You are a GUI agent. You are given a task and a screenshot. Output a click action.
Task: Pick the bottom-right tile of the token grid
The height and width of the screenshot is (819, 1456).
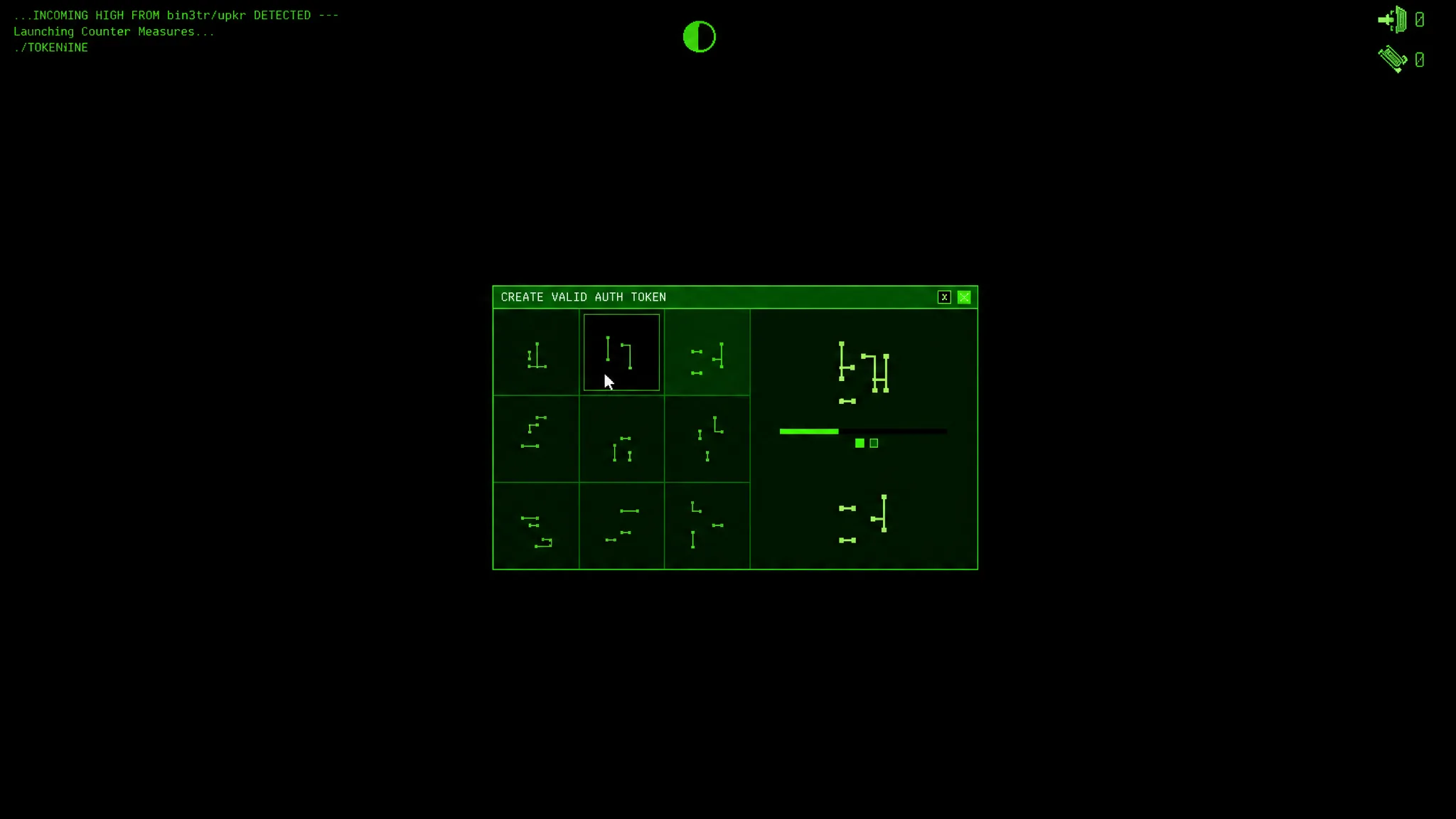pyautogui.click(x=707, y=525)
